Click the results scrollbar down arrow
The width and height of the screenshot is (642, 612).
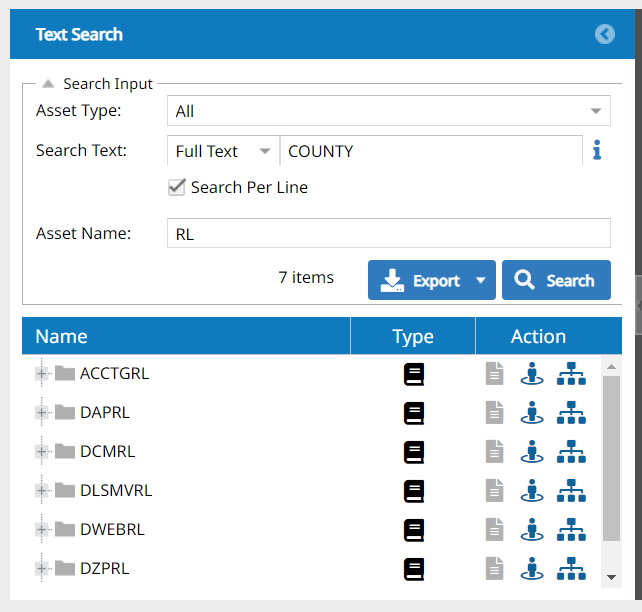tap(611, 578)
